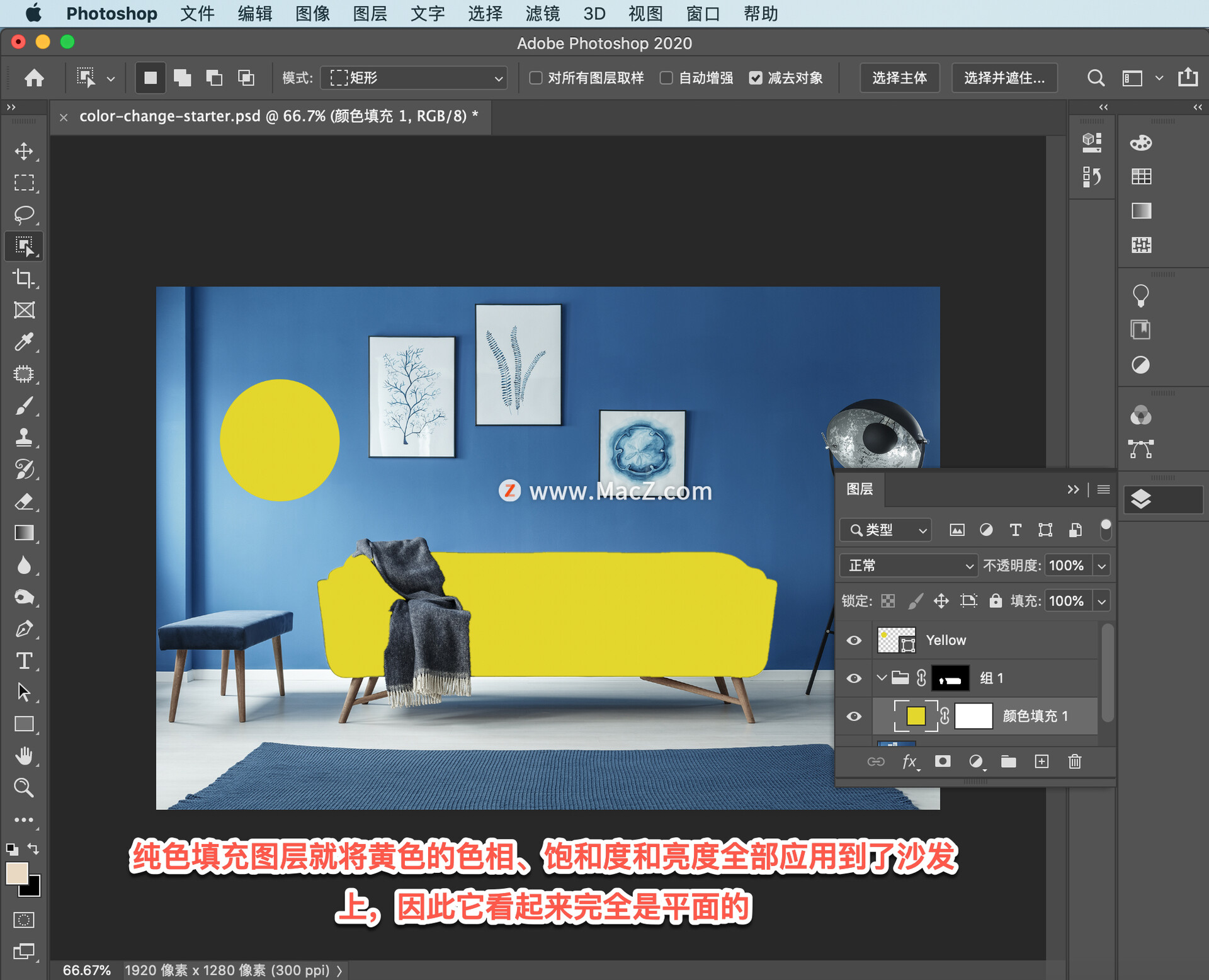This screenshot has width=1209, height=980.
Task: Open the Learn panel lightbulb icon
Action: click(1141, 295)
